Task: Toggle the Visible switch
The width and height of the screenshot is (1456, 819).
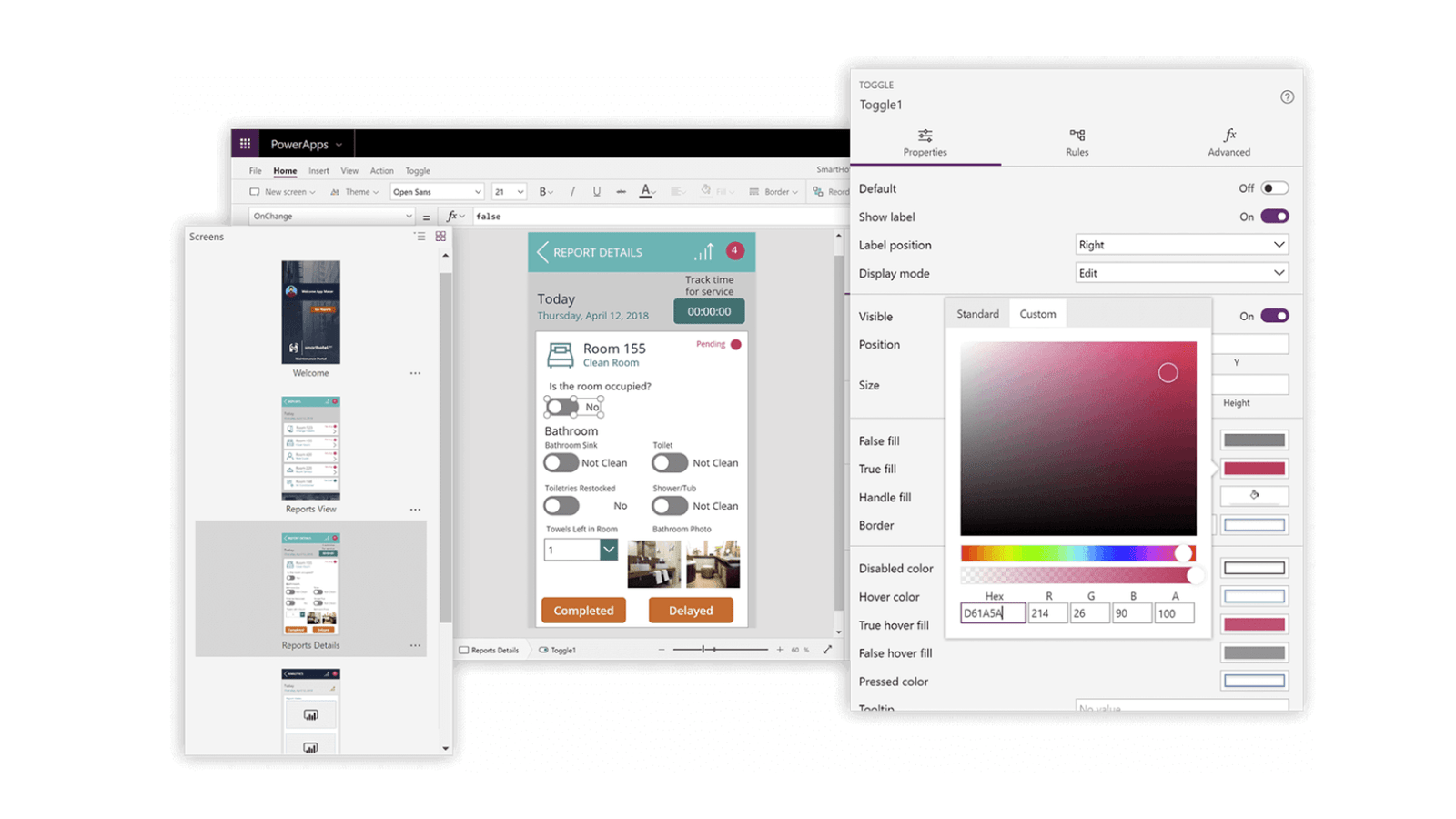Action: coord(1275,316)
